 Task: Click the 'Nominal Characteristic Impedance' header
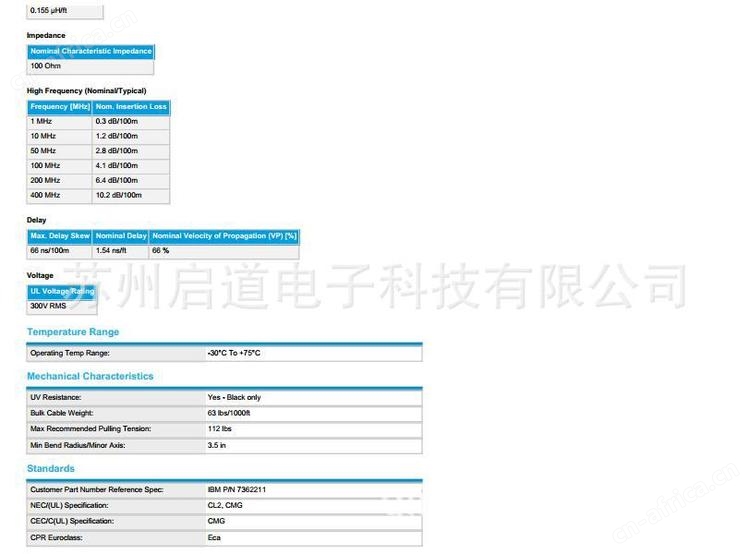pos(91,51)
